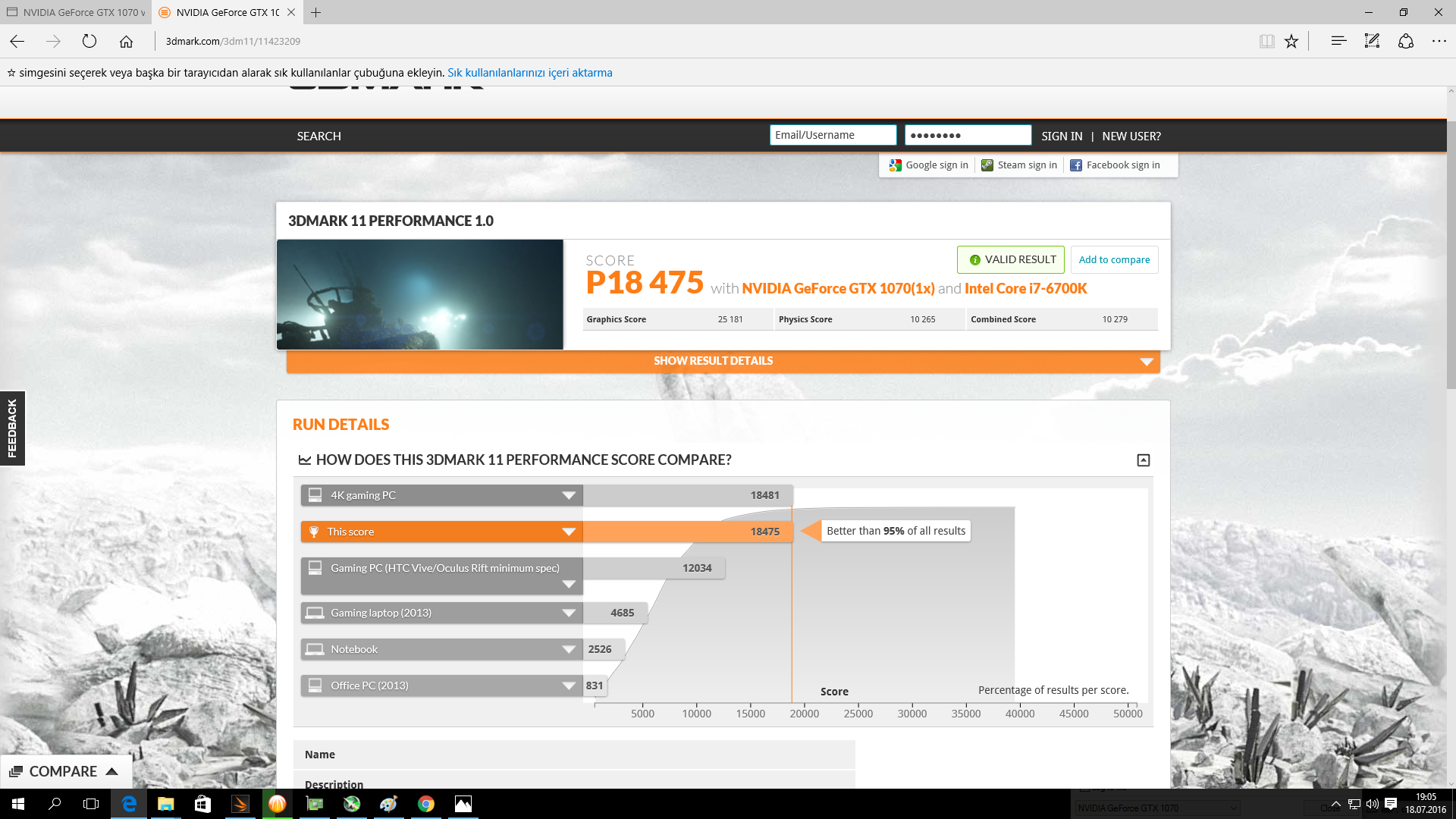Expand Gaming PC HTC Vive/Oculus dropdown arrow
Screen dimensions: 1456x819
point(569,585)
